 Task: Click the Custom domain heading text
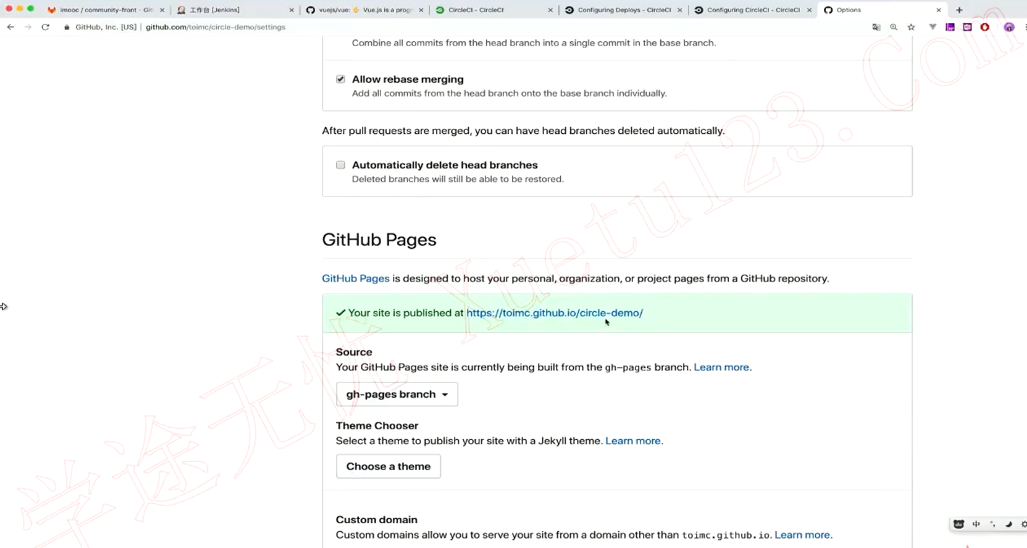pyautogui.click(x=377, y=520)
